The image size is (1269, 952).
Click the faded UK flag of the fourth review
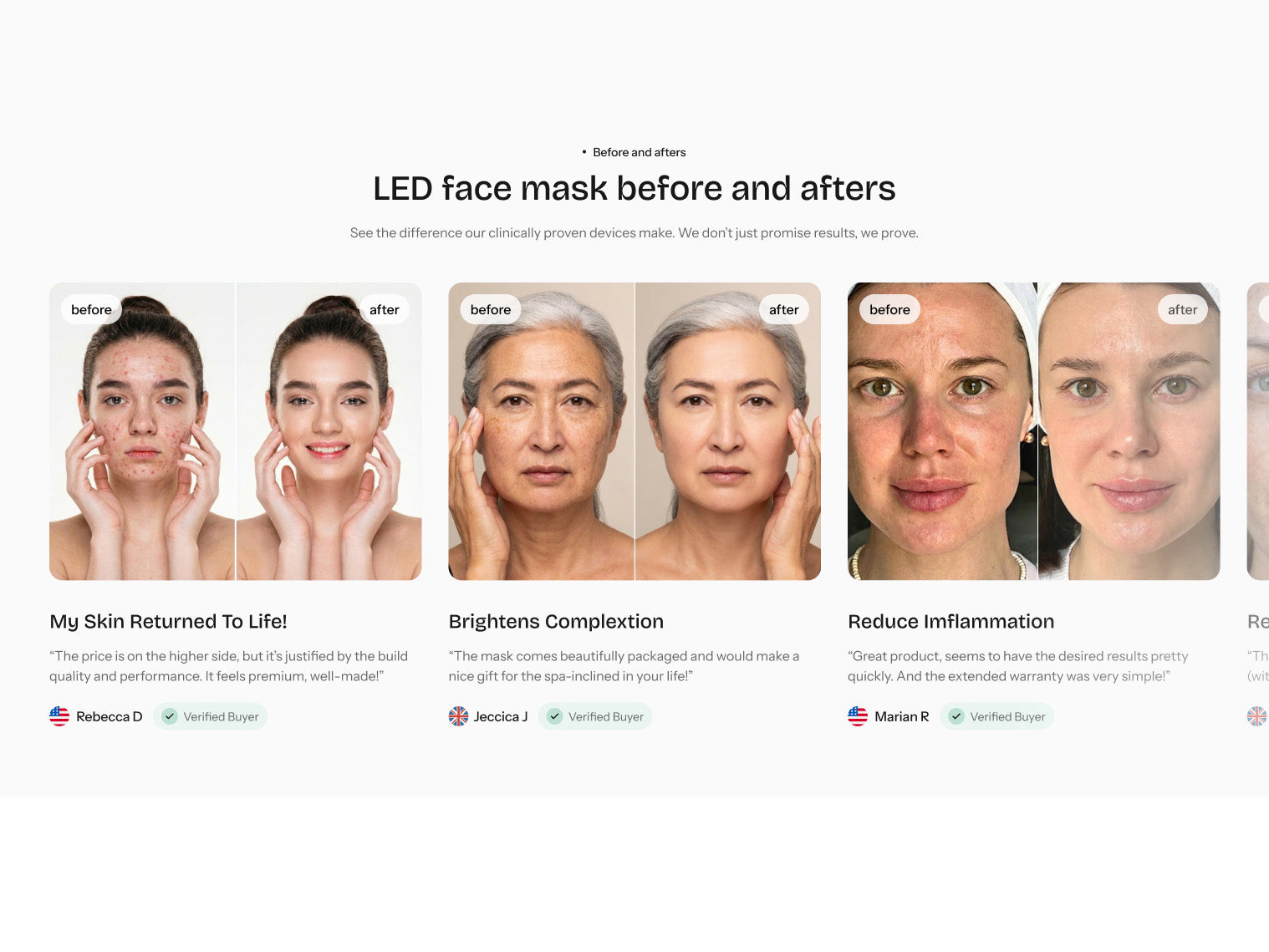pos(1256,716)
